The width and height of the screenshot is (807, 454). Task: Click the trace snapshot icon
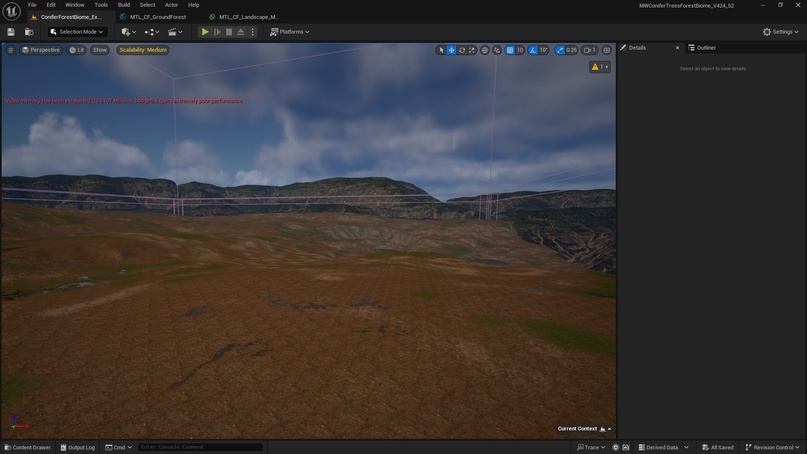(x=626, y=447)
